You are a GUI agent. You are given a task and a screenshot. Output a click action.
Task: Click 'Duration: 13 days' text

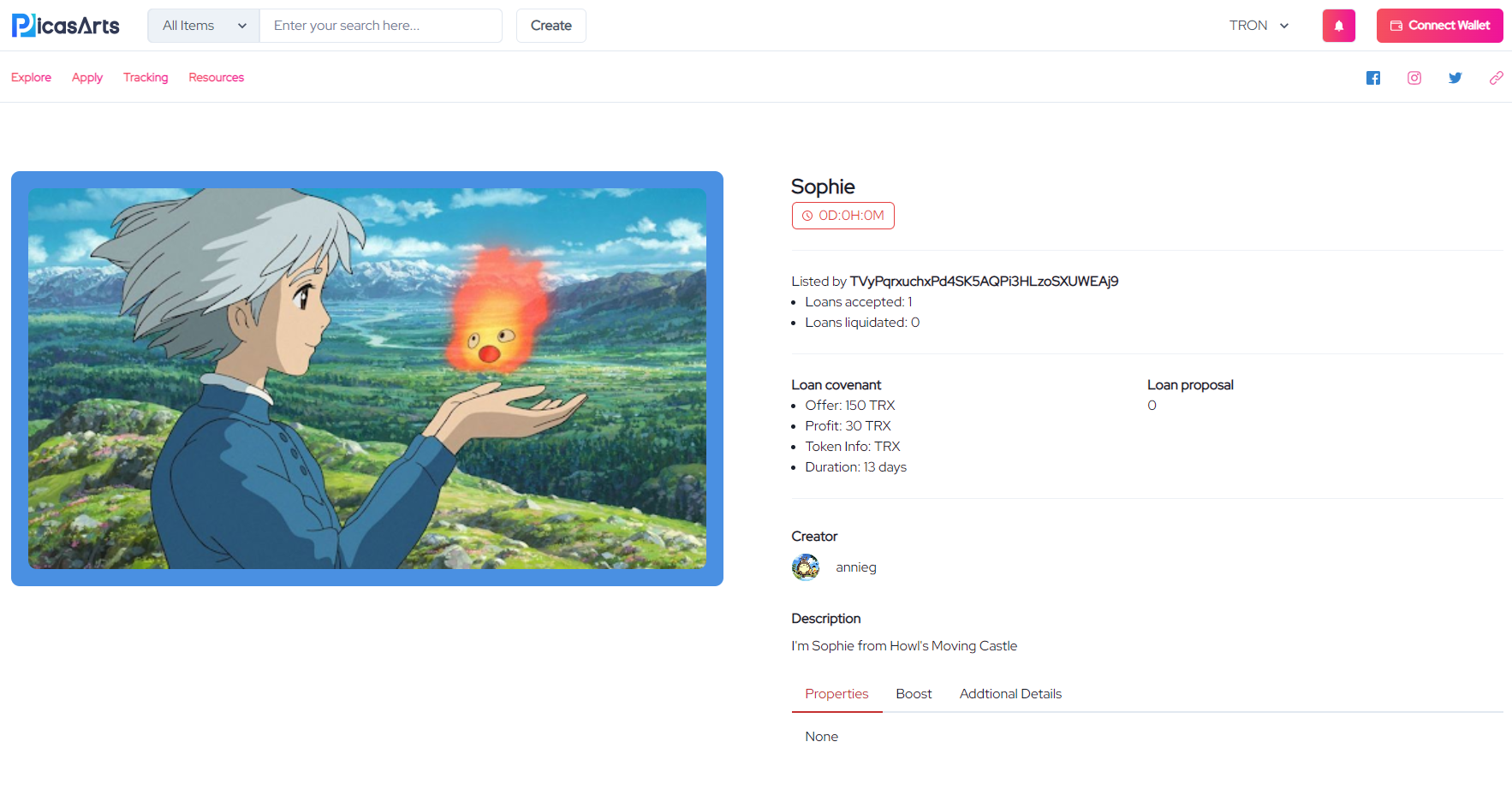tap(855, 466)
